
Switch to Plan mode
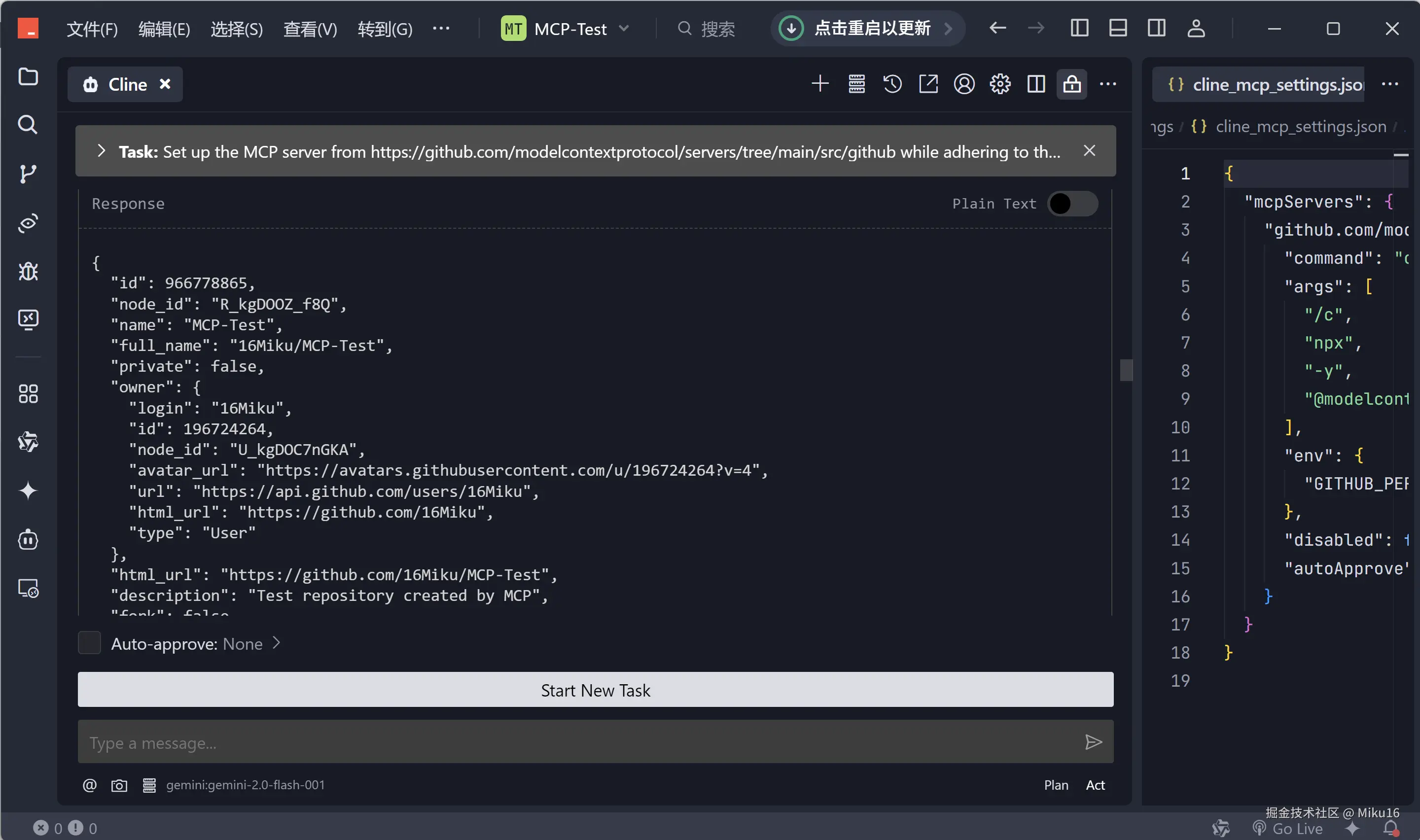[x=1056, y=785]
